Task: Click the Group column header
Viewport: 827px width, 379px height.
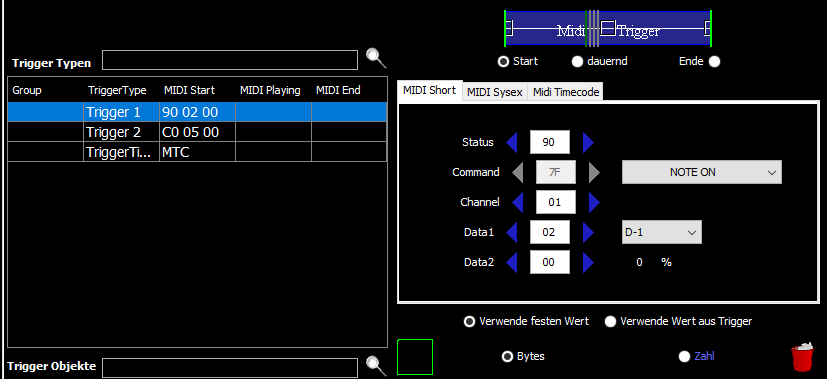Action: [45, 90]
